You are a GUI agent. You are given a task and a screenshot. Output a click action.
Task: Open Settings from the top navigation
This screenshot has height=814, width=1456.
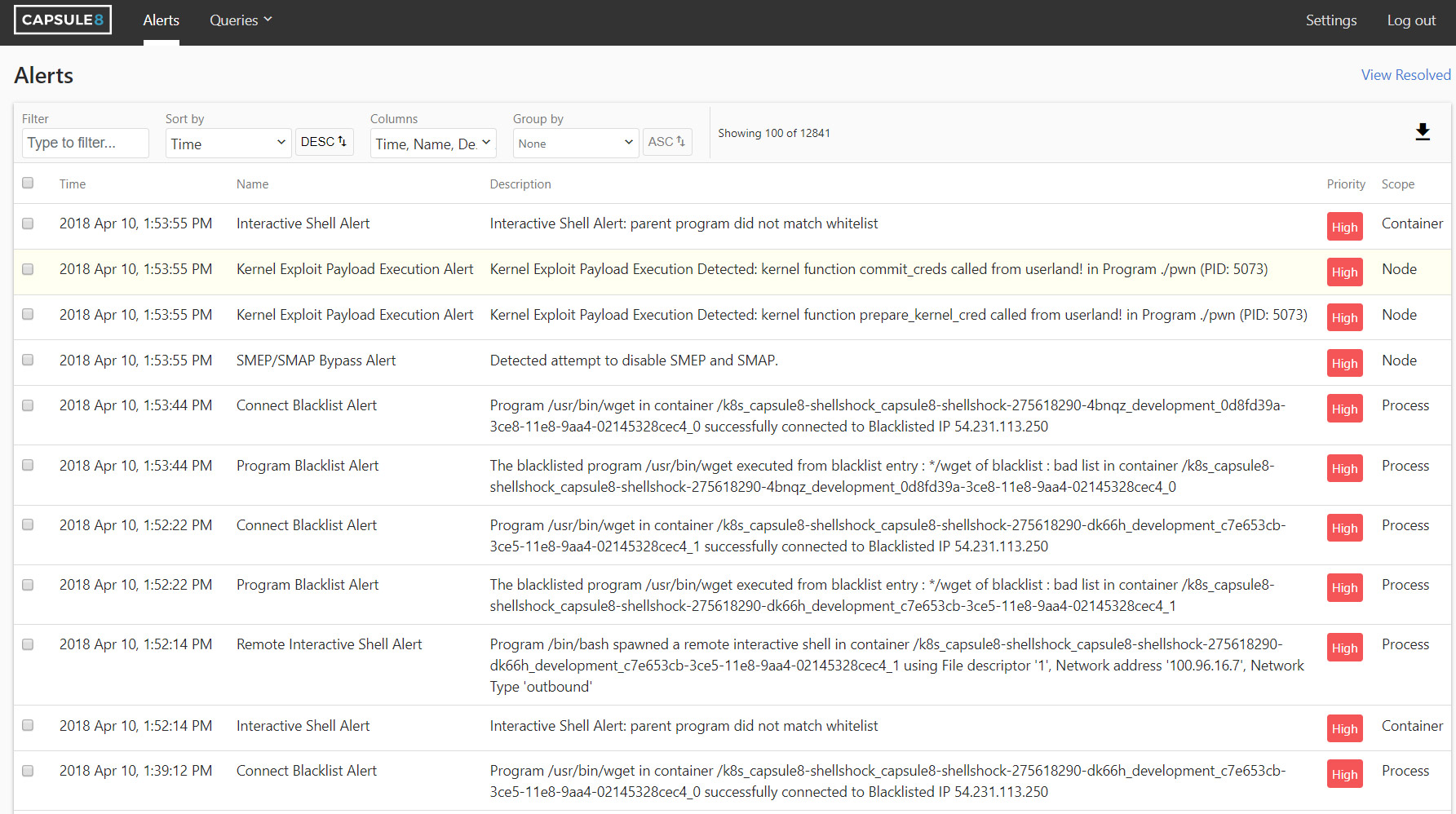point(1330,20)
